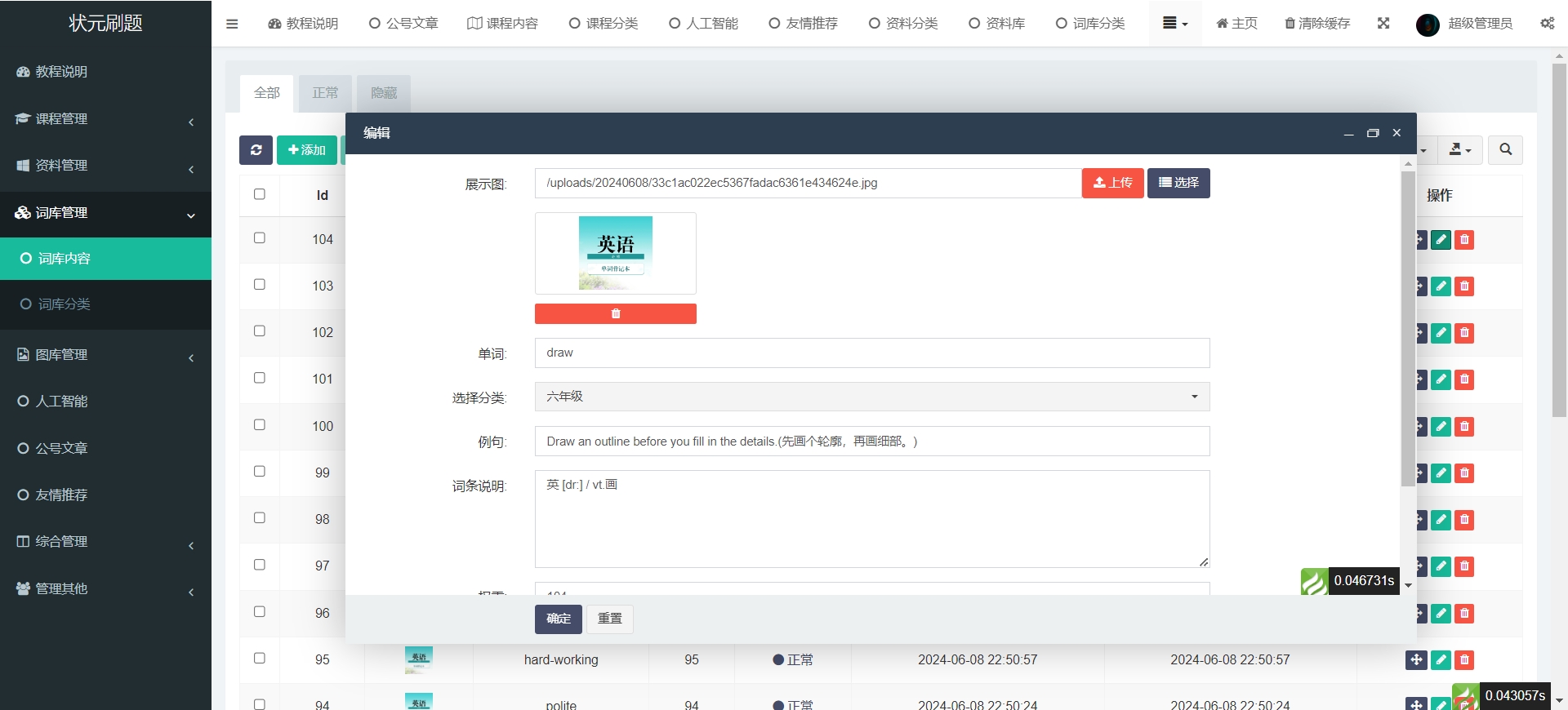Screen dimensions: 1568x710
Task: Check the checkbox for row 99
Action: coord(260,472)
